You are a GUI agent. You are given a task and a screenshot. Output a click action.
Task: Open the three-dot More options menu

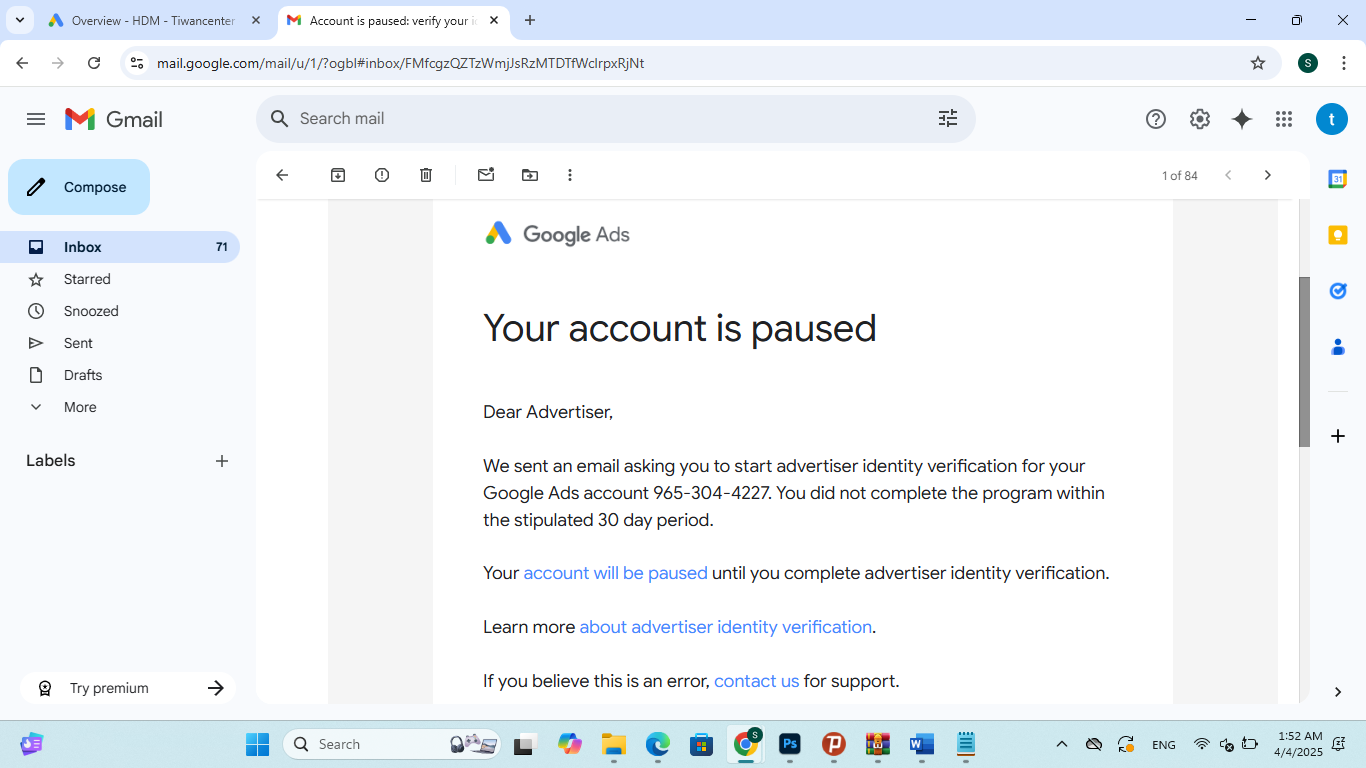pos(570,175)
